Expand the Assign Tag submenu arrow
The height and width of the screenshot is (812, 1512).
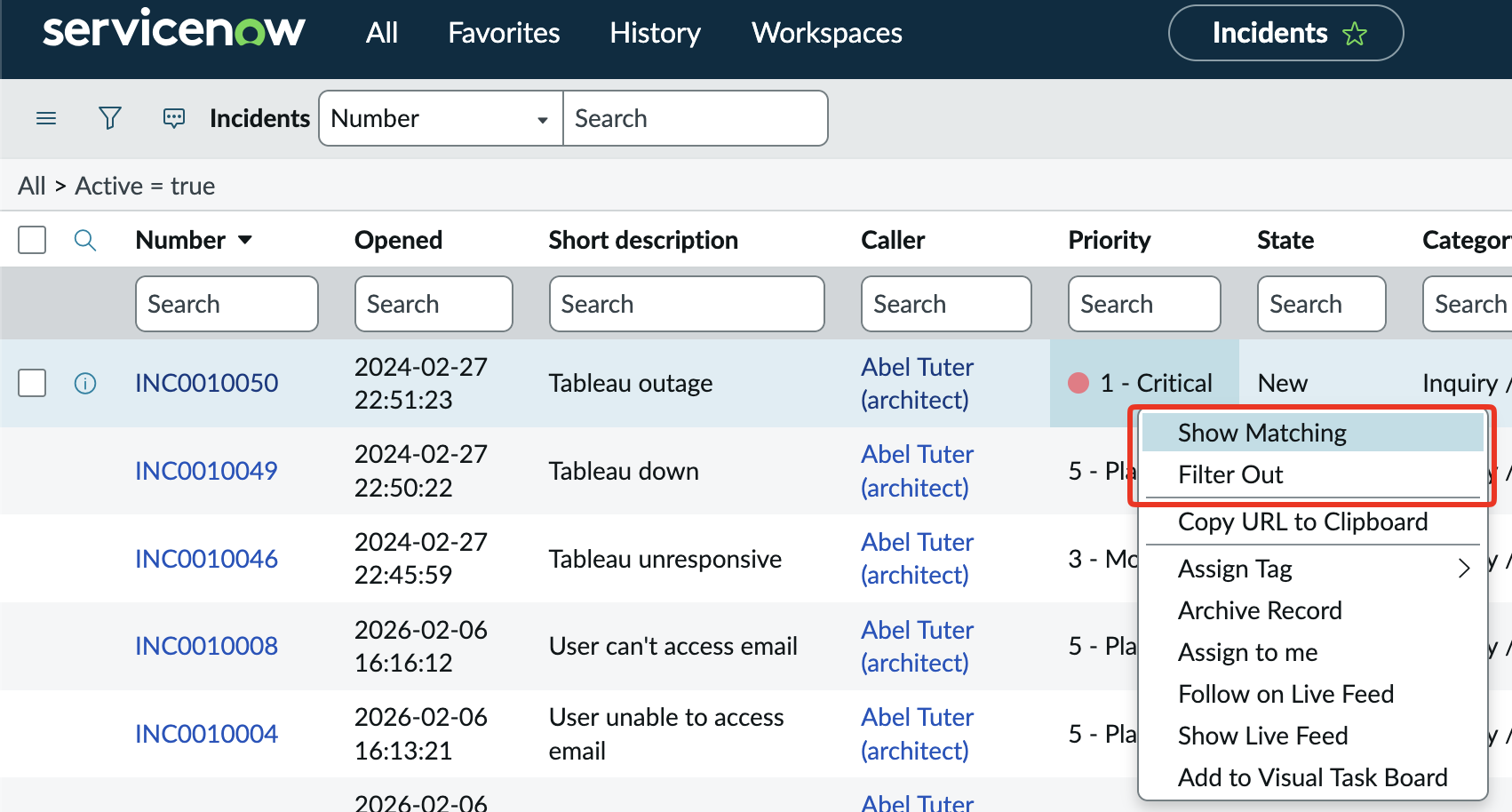click(1463, 569)
